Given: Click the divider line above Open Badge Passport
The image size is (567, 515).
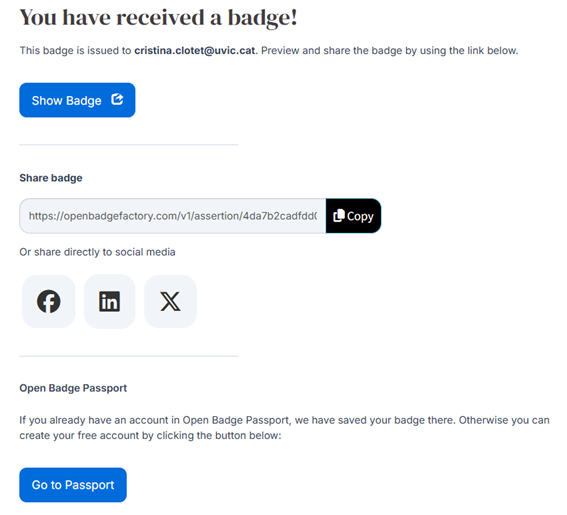Looking at the screenshot, I should point(129,356).
